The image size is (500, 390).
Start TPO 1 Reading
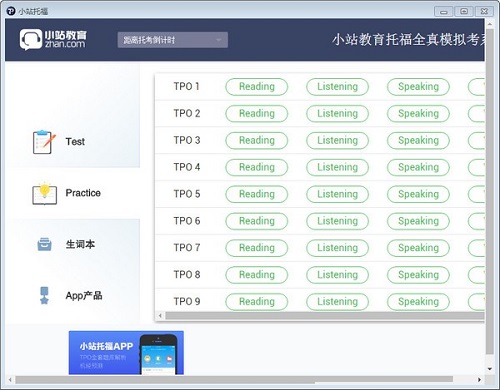pyautogui.click(x=257, y=87)
